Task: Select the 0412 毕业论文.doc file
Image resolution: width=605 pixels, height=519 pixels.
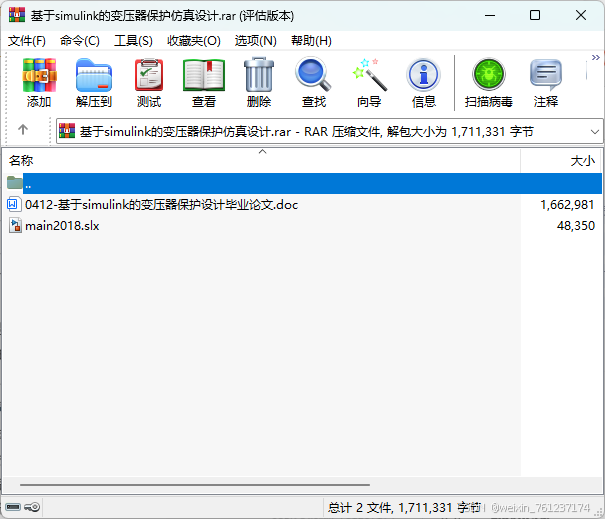Action: [x=161, y=205]
